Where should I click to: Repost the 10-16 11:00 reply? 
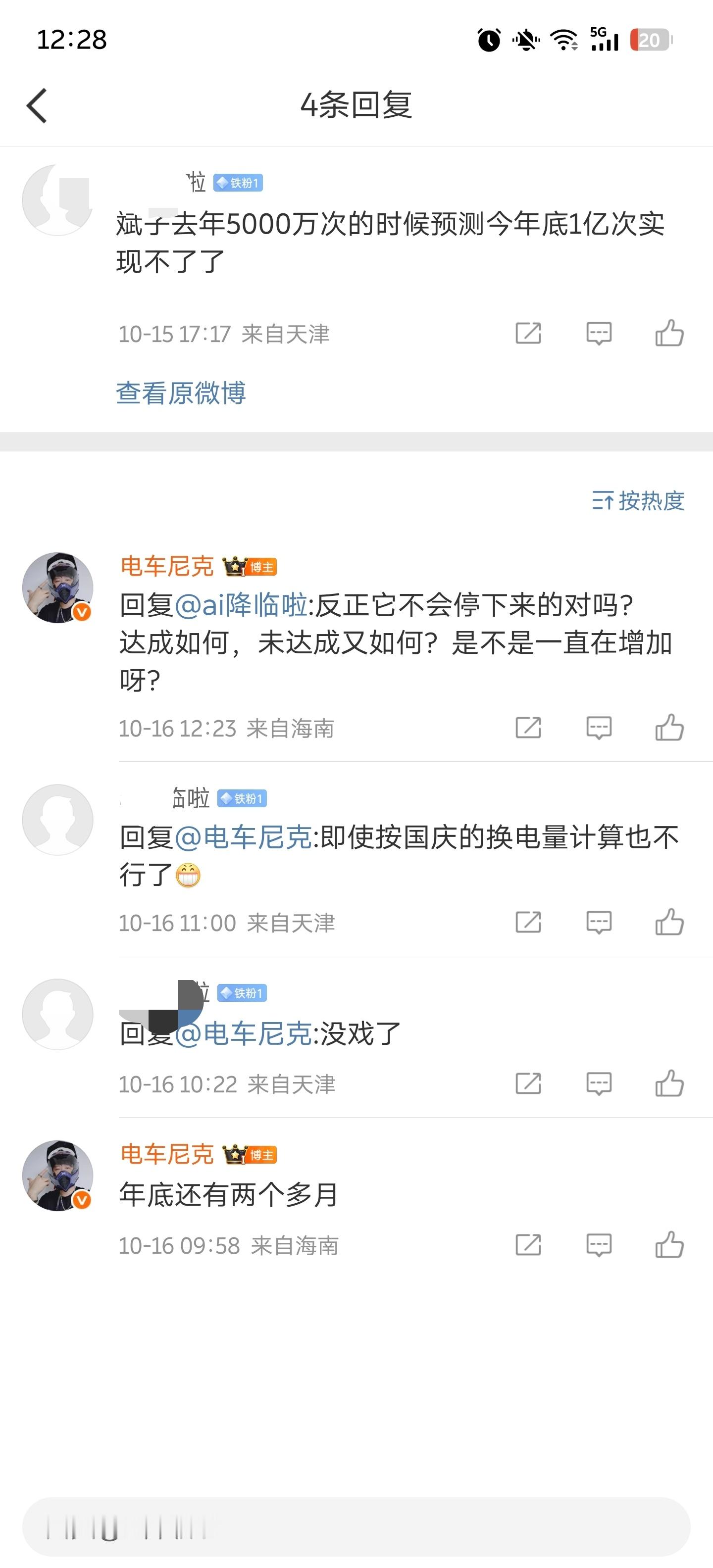tap(528, 922)
